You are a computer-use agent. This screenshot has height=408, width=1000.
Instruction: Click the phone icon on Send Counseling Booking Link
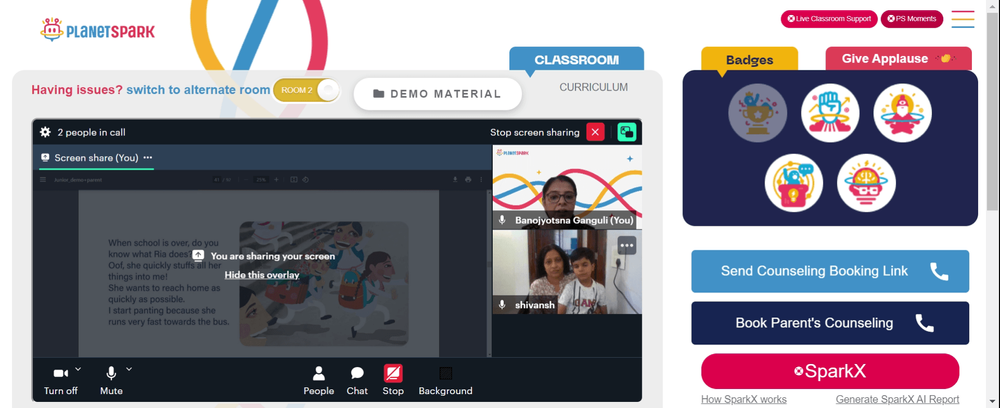pos(939,271)
